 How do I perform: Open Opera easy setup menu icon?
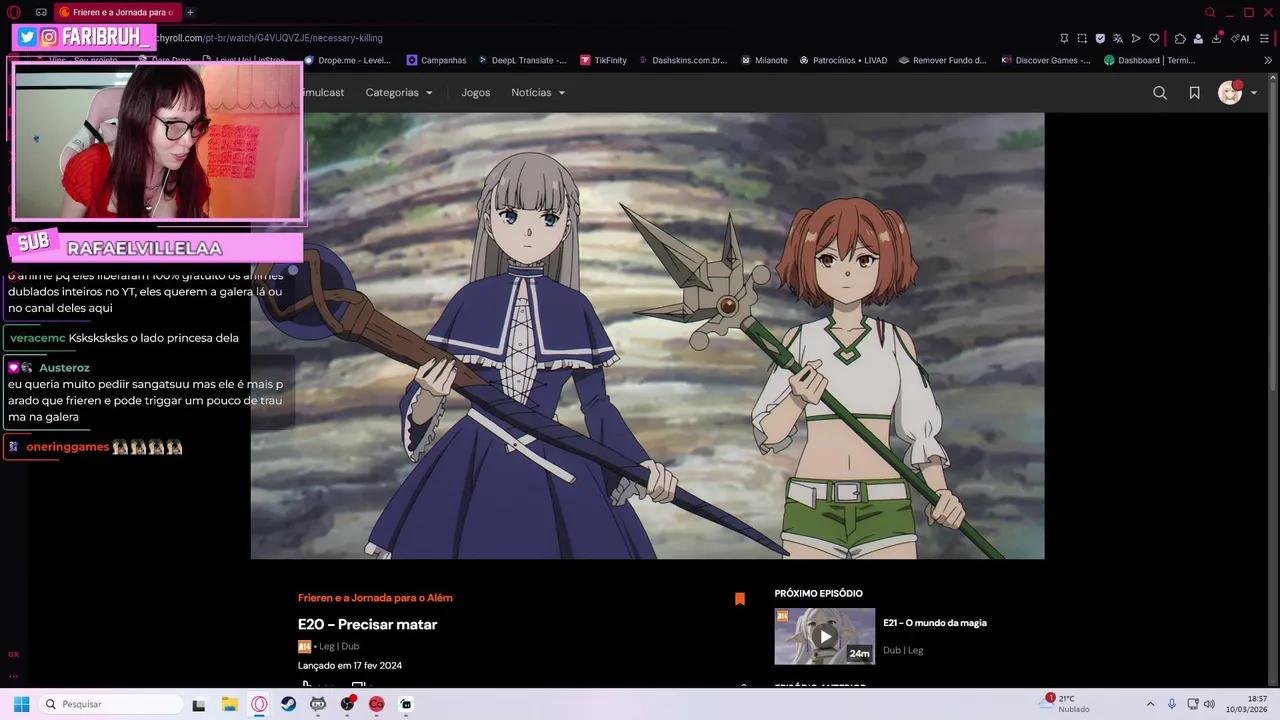coord(1265,38)
